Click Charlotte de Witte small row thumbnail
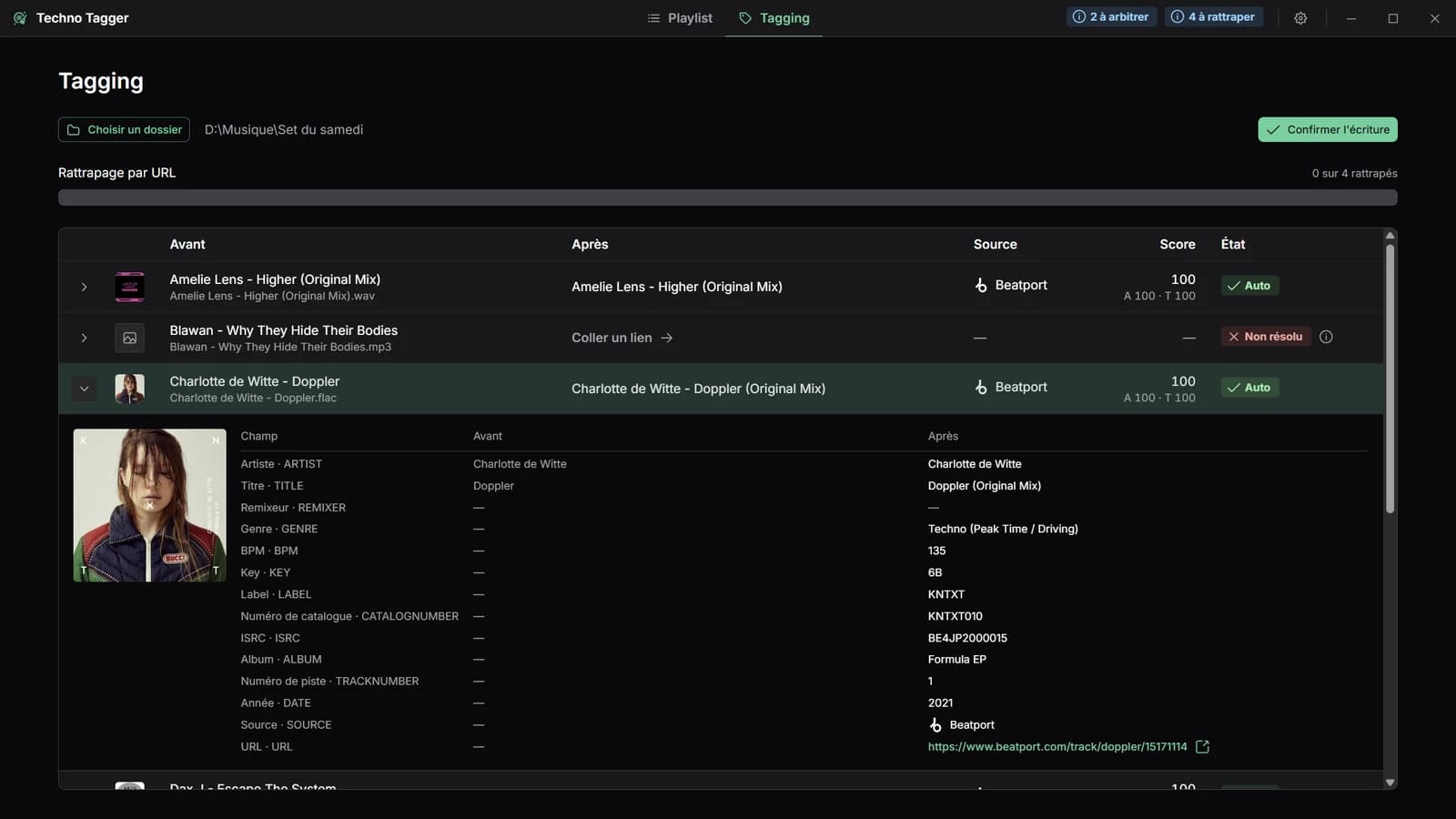This screenshot has height=819, width=1456. pyautogui.click(x=129, y=389)
